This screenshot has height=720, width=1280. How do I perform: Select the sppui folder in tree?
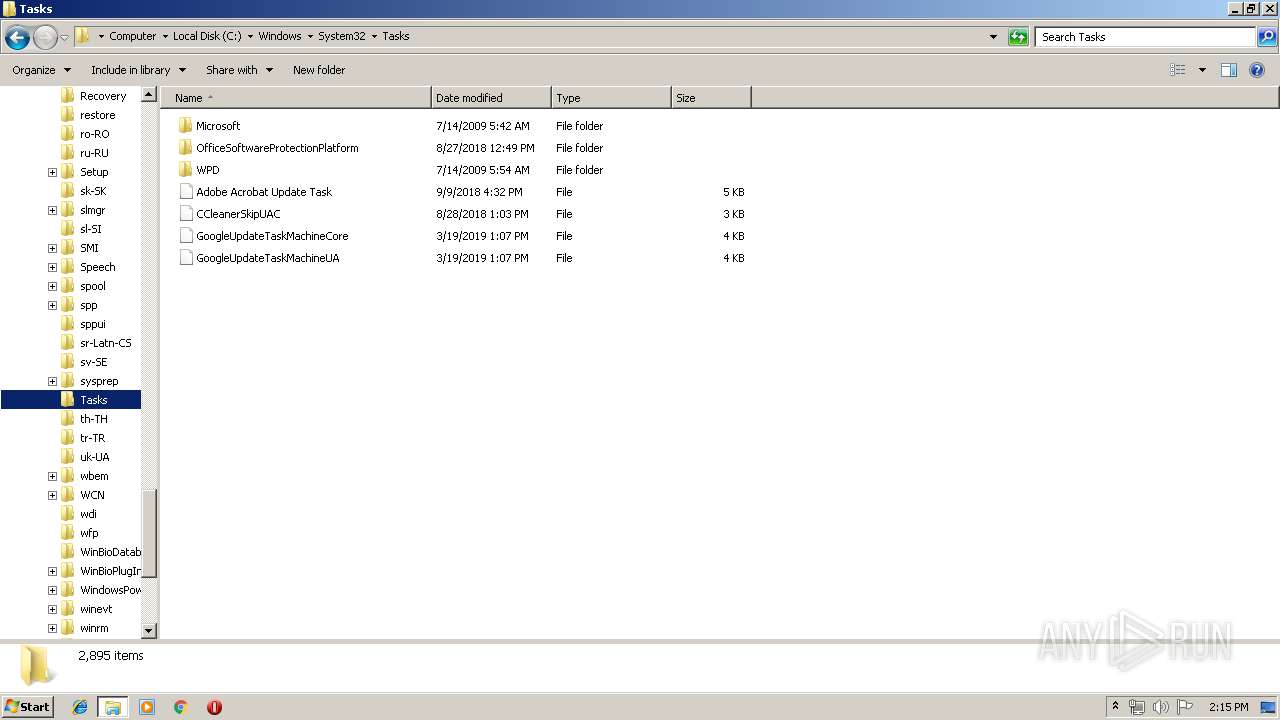(x=92, y=324)
